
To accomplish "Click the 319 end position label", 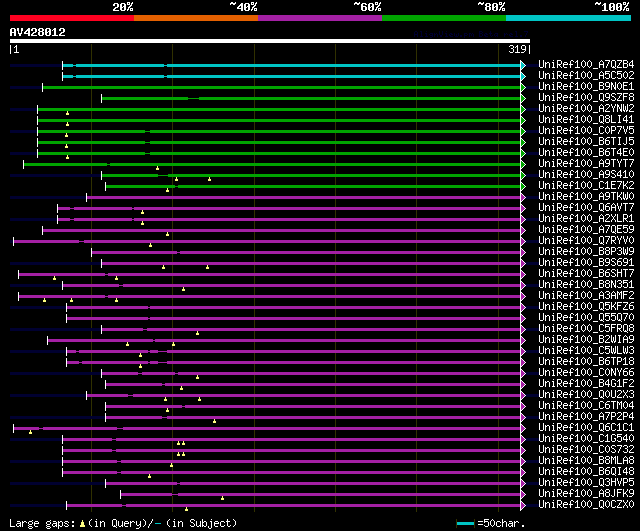I will [x=517, y=49].
